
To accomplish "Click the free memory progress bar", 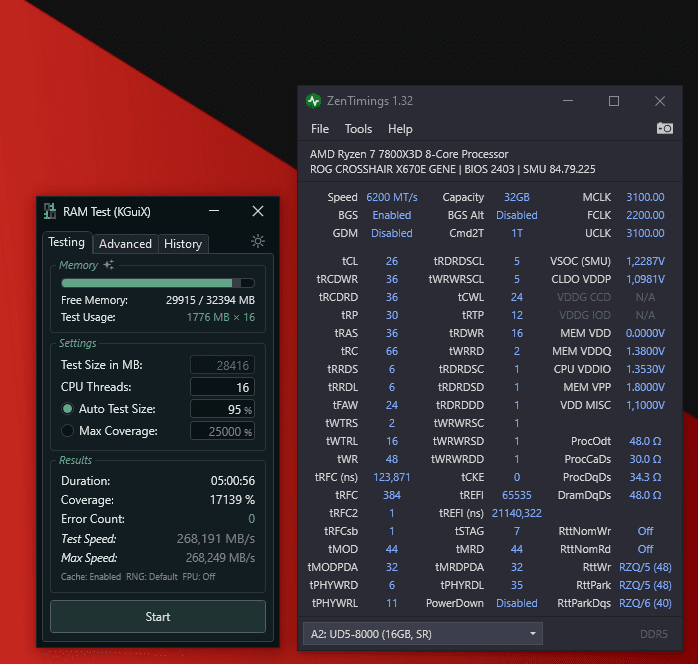I will pos(158,283).
